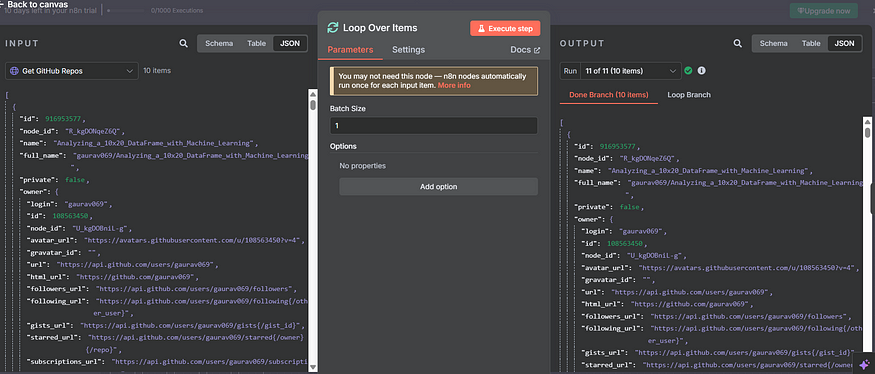Screen dimensions: 875x374
Task: Click the "avatar_url" value in INPUT JSON
Action: (x=194, y=241)
